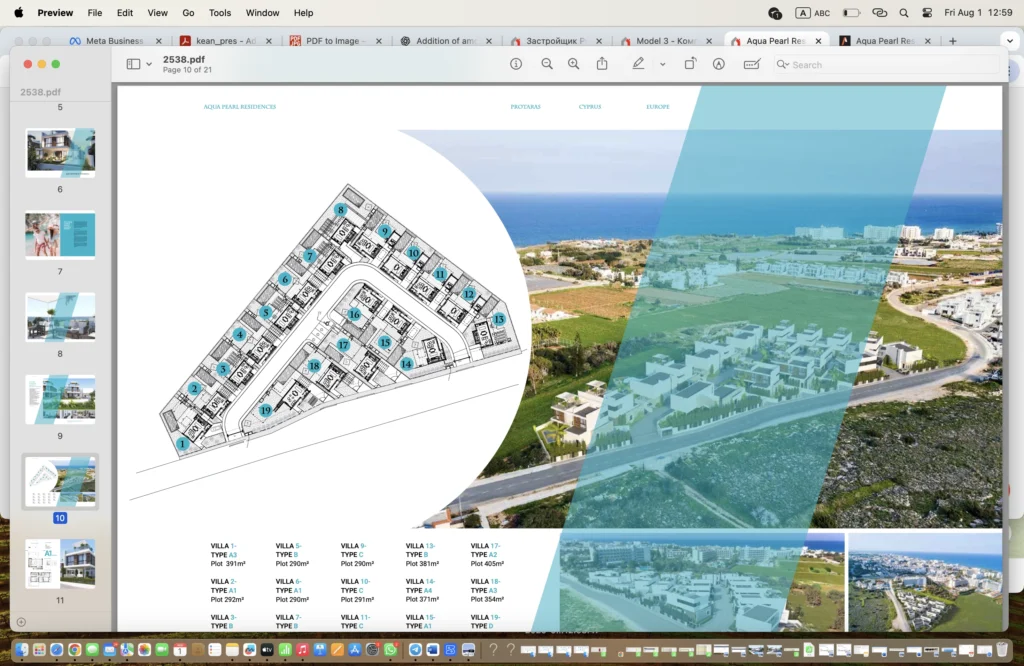The image size is (1024, 666).
Task: Open Trash from the Dock
Action: (1002, 650)
